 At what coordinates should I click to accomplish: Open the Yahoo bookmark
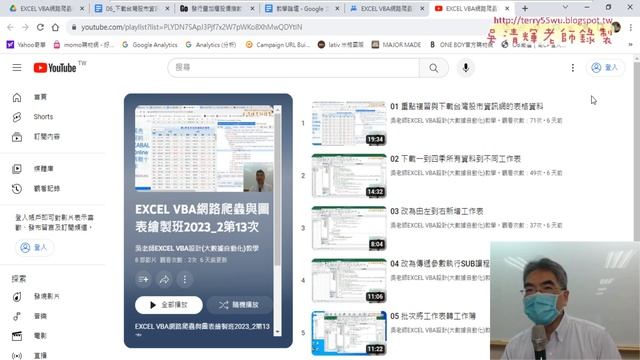pyautogui.click(x=26, y=45)
